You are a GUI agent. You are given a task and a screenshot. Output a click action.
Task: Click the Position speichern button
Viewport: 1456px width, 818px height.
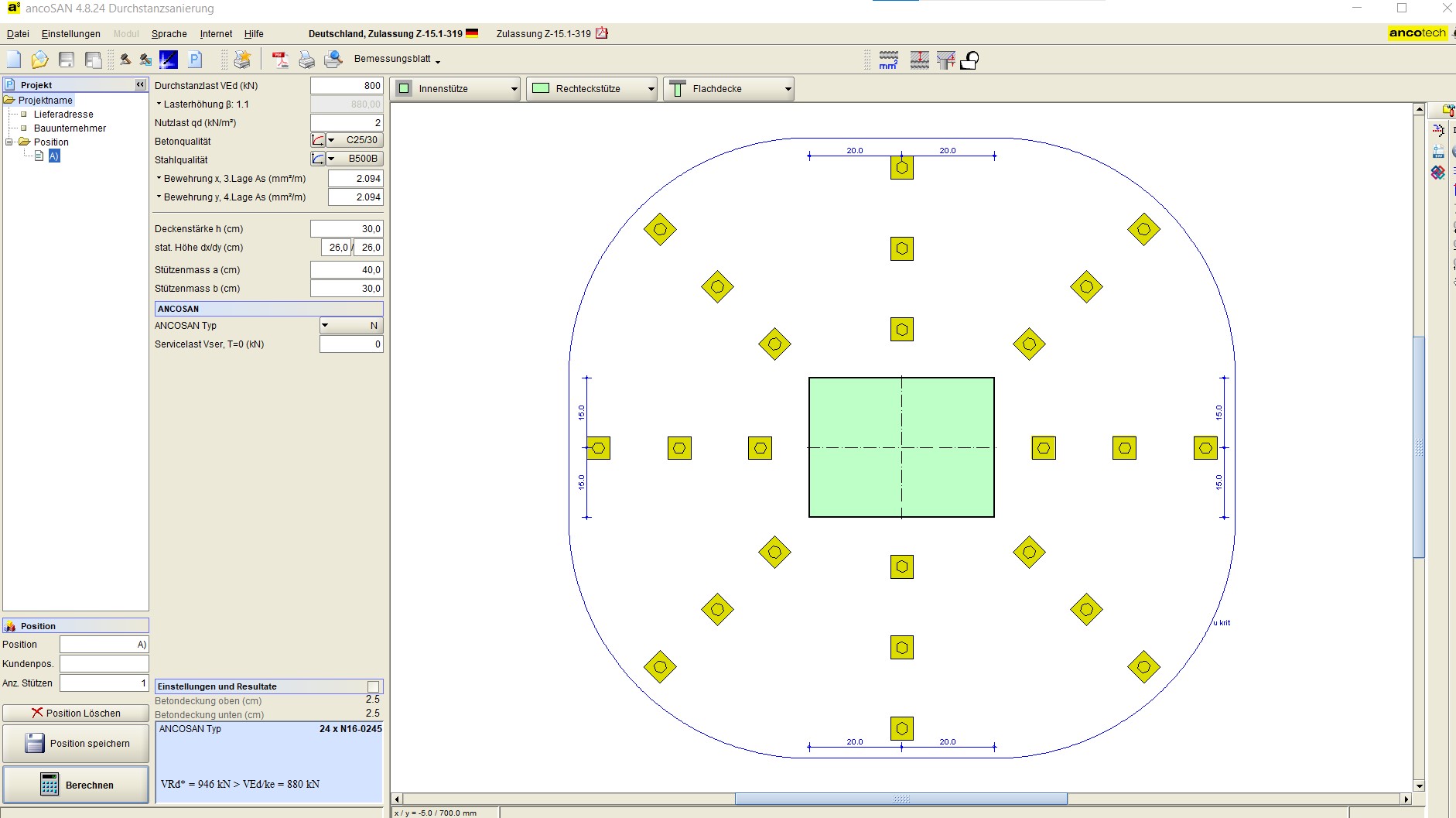[76, 744]
